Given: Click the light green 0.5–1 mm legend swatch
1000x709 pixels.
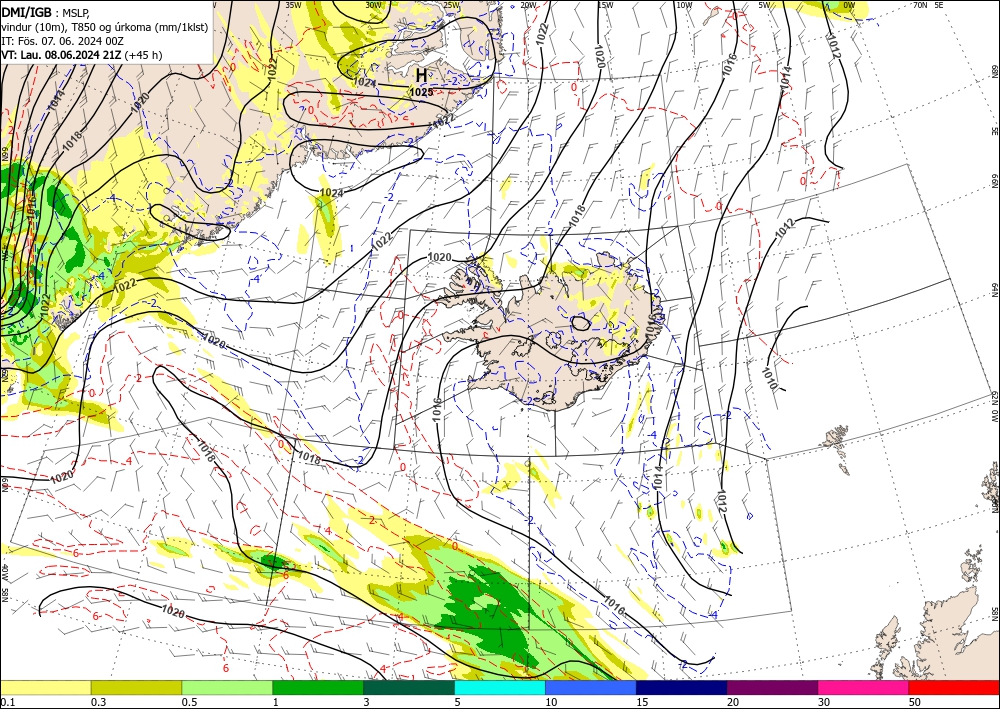Looking at the screenshot, I should [227, 687].
